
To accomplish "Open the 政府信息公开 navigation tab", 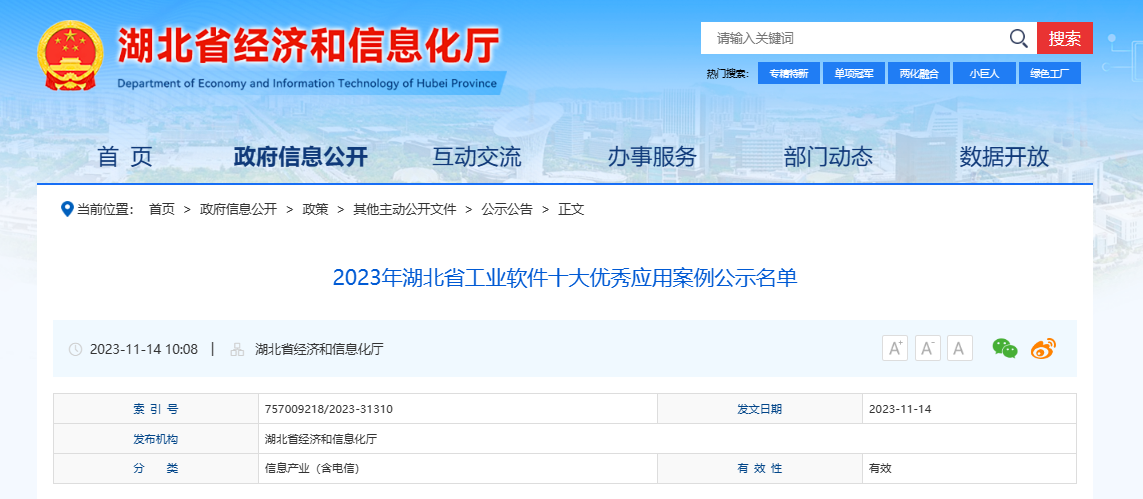I will (x=300, y=157).
